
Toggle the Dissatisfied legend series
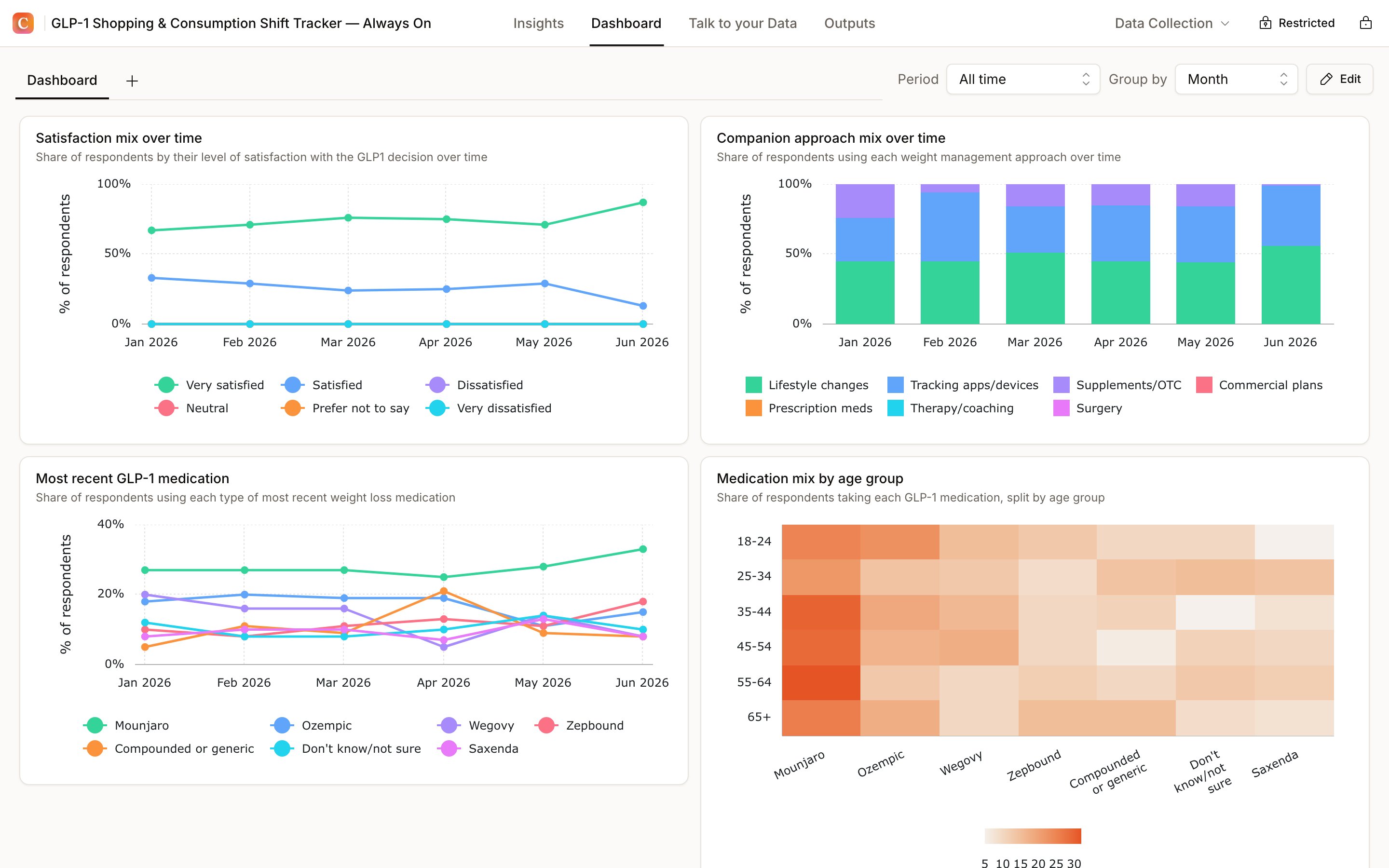pyautogui.click(x=474, y=385)
